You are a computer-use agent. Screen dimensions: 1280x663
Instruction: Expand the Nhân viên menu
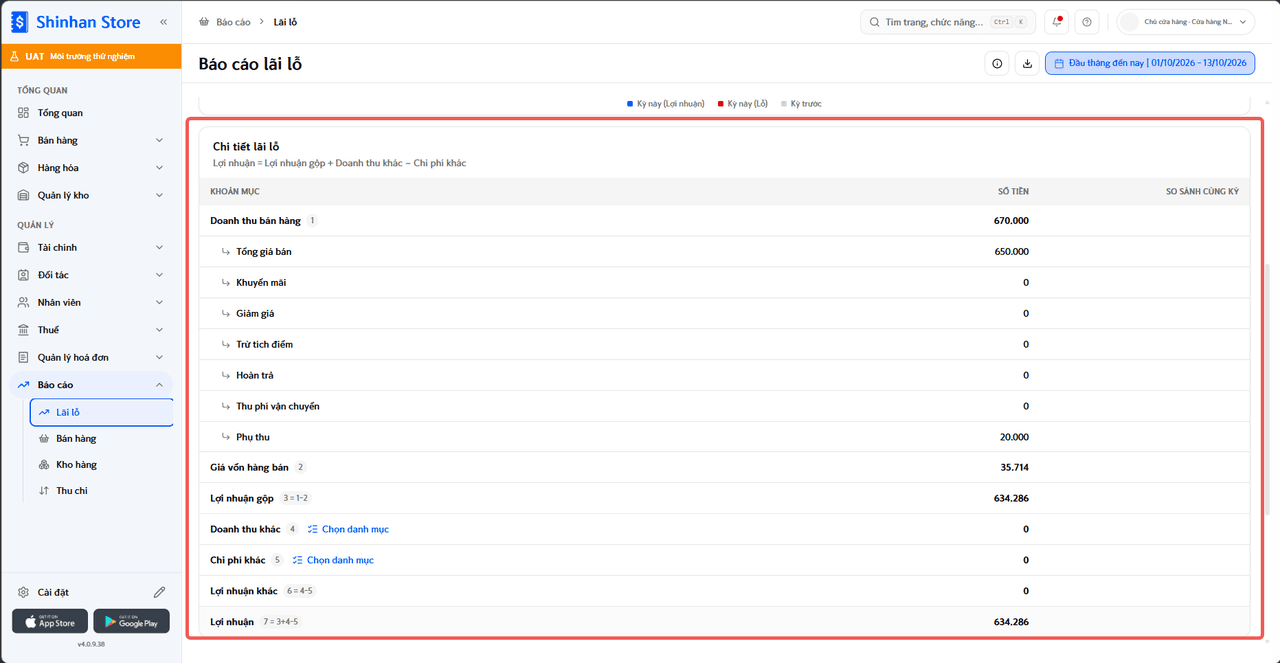coord(91,302)
